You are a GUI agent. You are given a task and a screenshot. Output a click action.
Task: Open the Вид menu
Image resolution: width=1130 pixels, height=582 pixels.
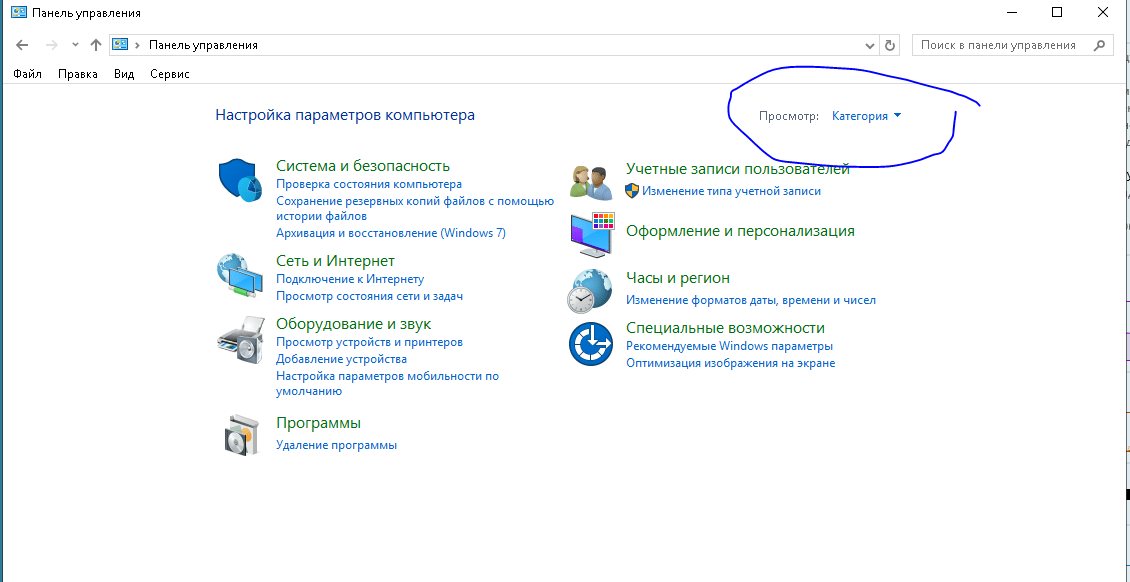[124, 73]
